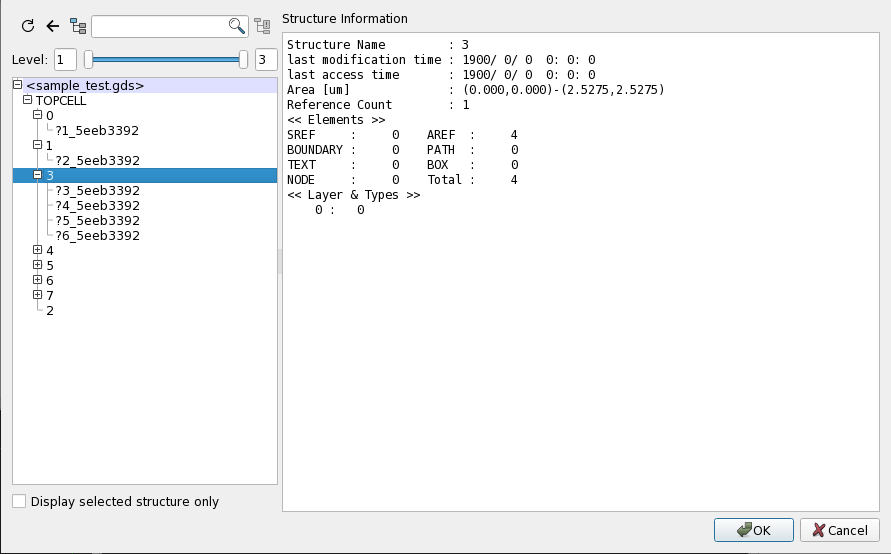This screenshot has height=554, width=891.
Task: Expand structure 6 node
Action: pos(38,280)
